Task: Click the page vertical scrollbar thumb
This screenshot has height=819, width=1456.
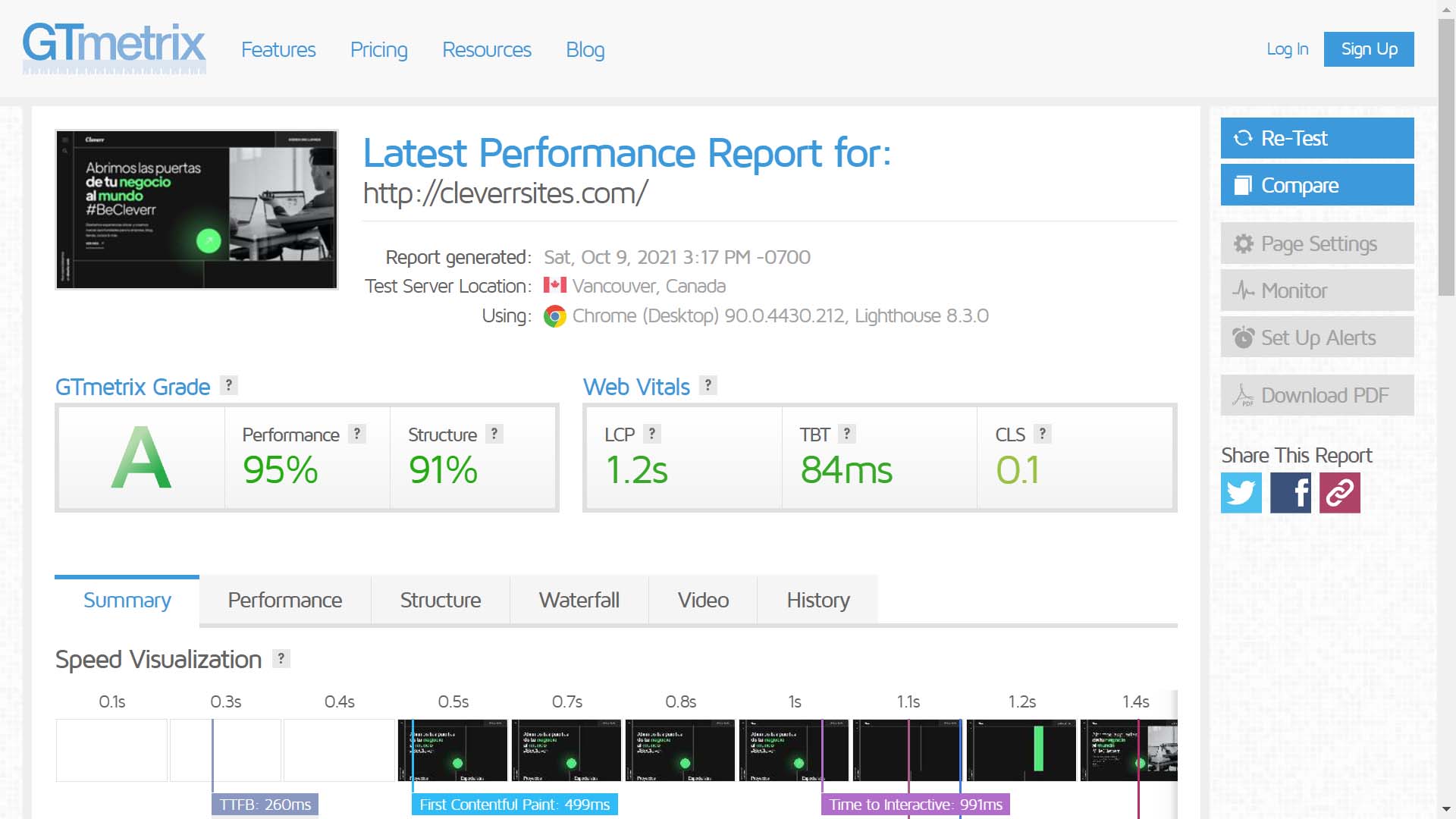Action: [x=1447, y=156]
